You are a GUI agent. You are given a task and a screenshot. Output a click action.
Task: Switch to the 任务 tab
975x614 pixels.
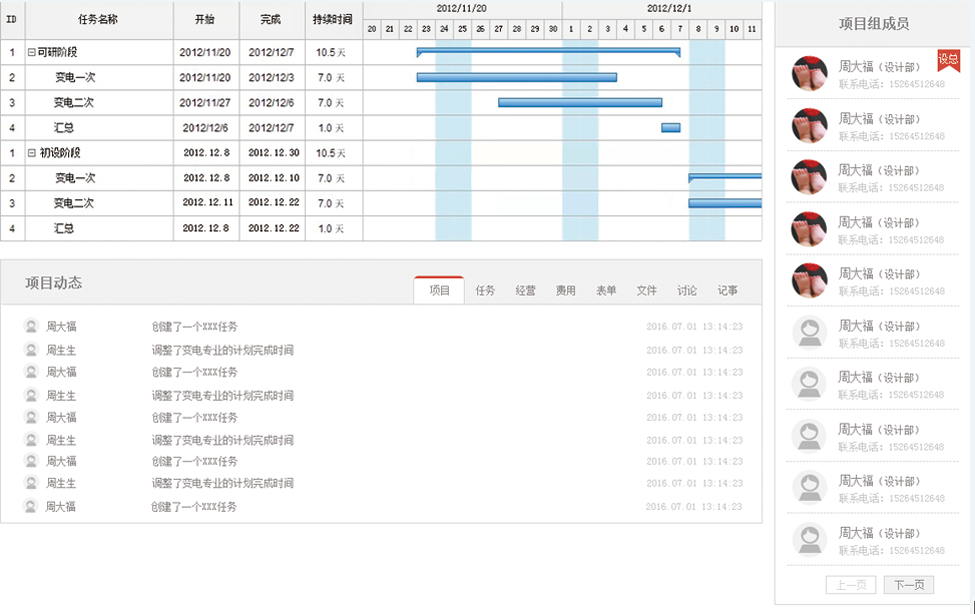[x=485, y=291]
